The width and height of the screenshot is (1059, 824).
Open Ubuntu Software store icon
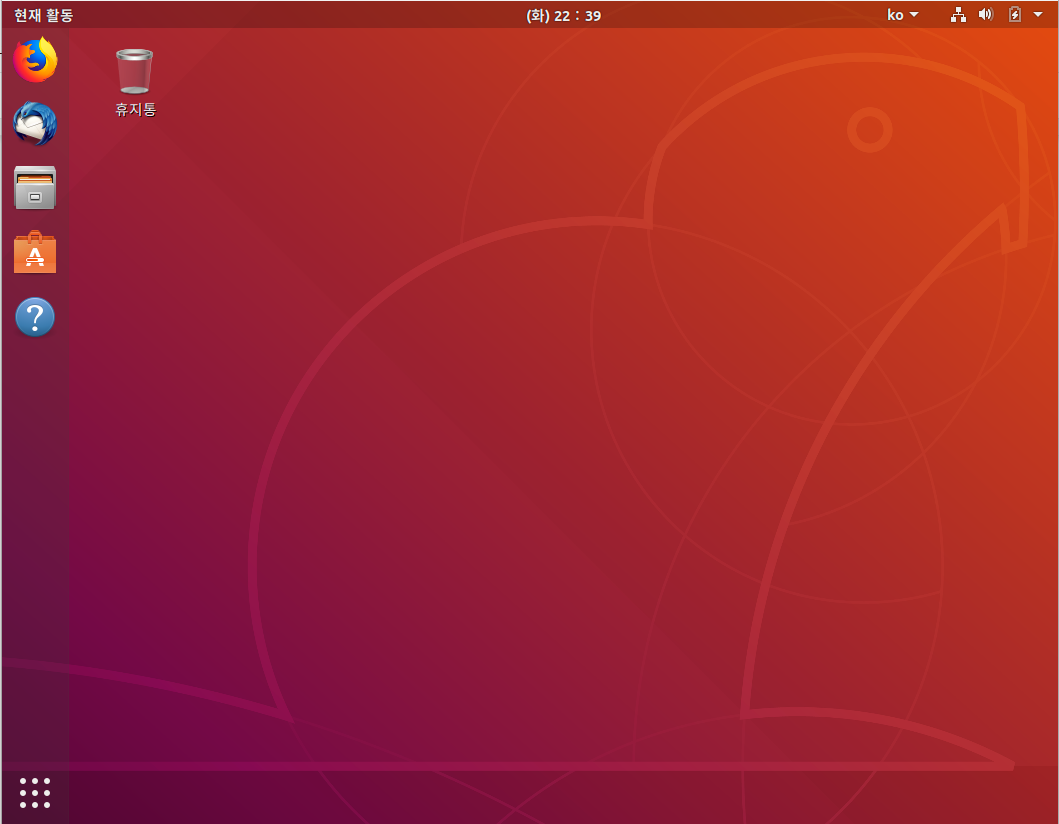[35, 252]
